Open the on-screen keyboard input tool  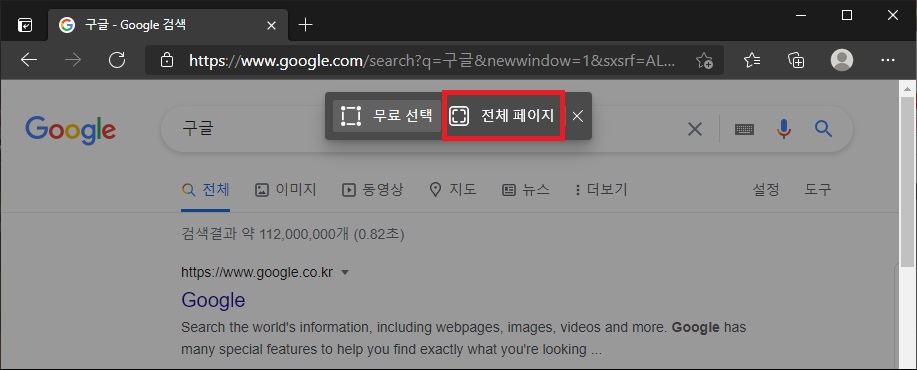tap(744, 130)
